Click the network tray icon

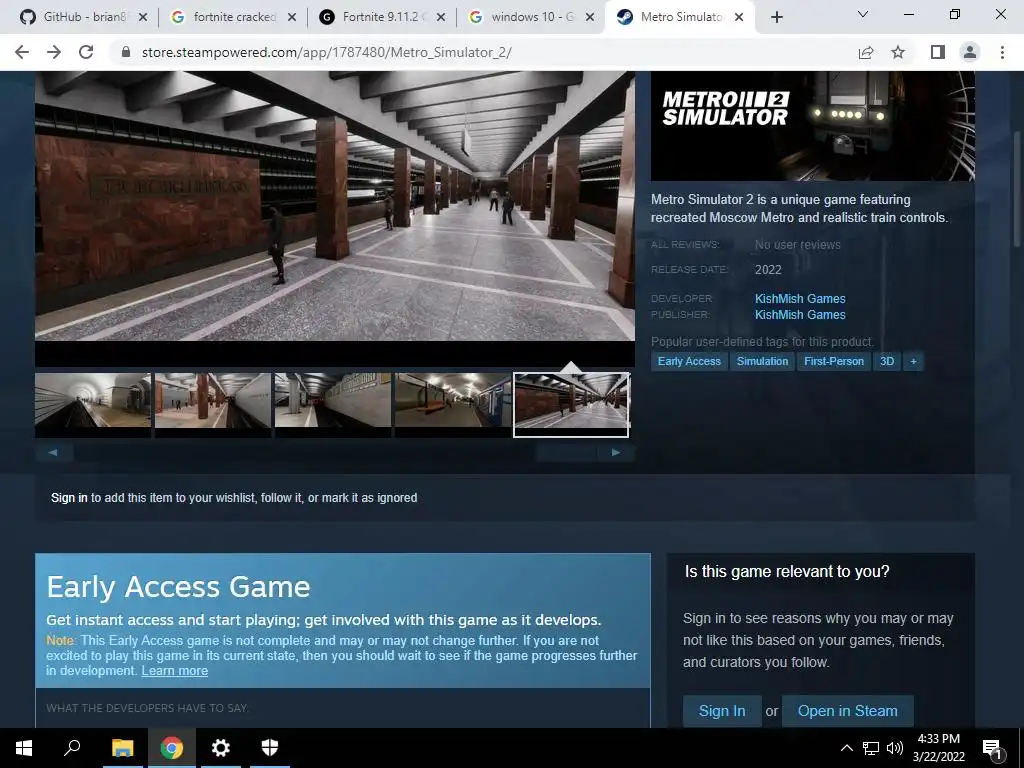pyautogui.click(x=871, y=748)
